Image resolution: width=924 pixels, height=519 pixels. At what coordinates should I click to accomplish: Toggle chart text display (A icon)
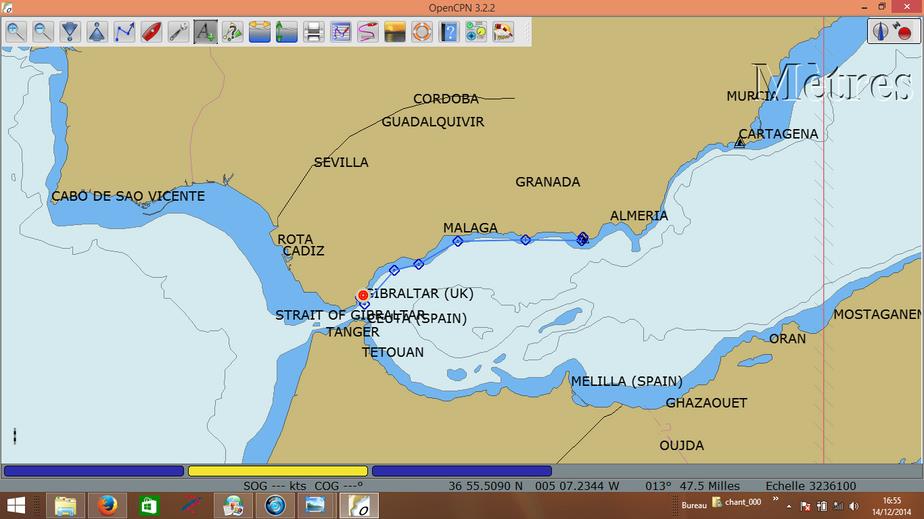coord(205,32)
